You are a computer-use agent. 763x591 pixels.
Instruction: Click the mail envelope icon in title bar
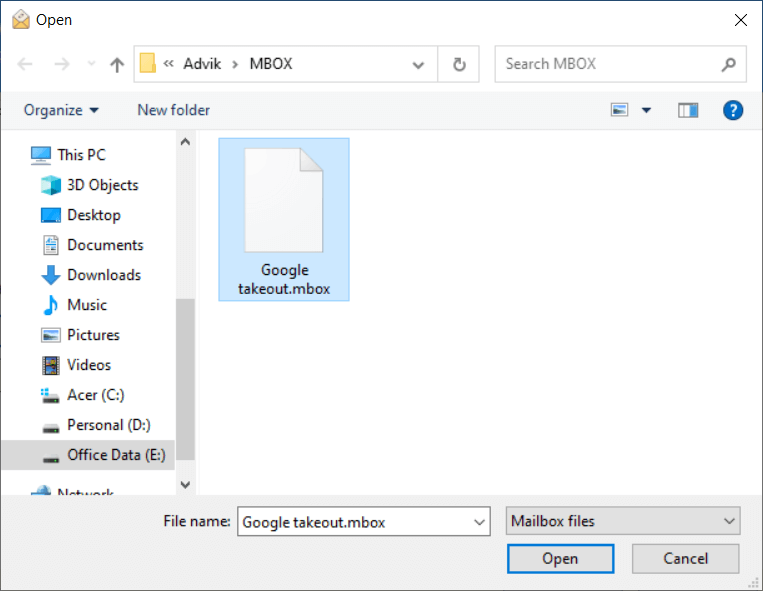(21, 19)
